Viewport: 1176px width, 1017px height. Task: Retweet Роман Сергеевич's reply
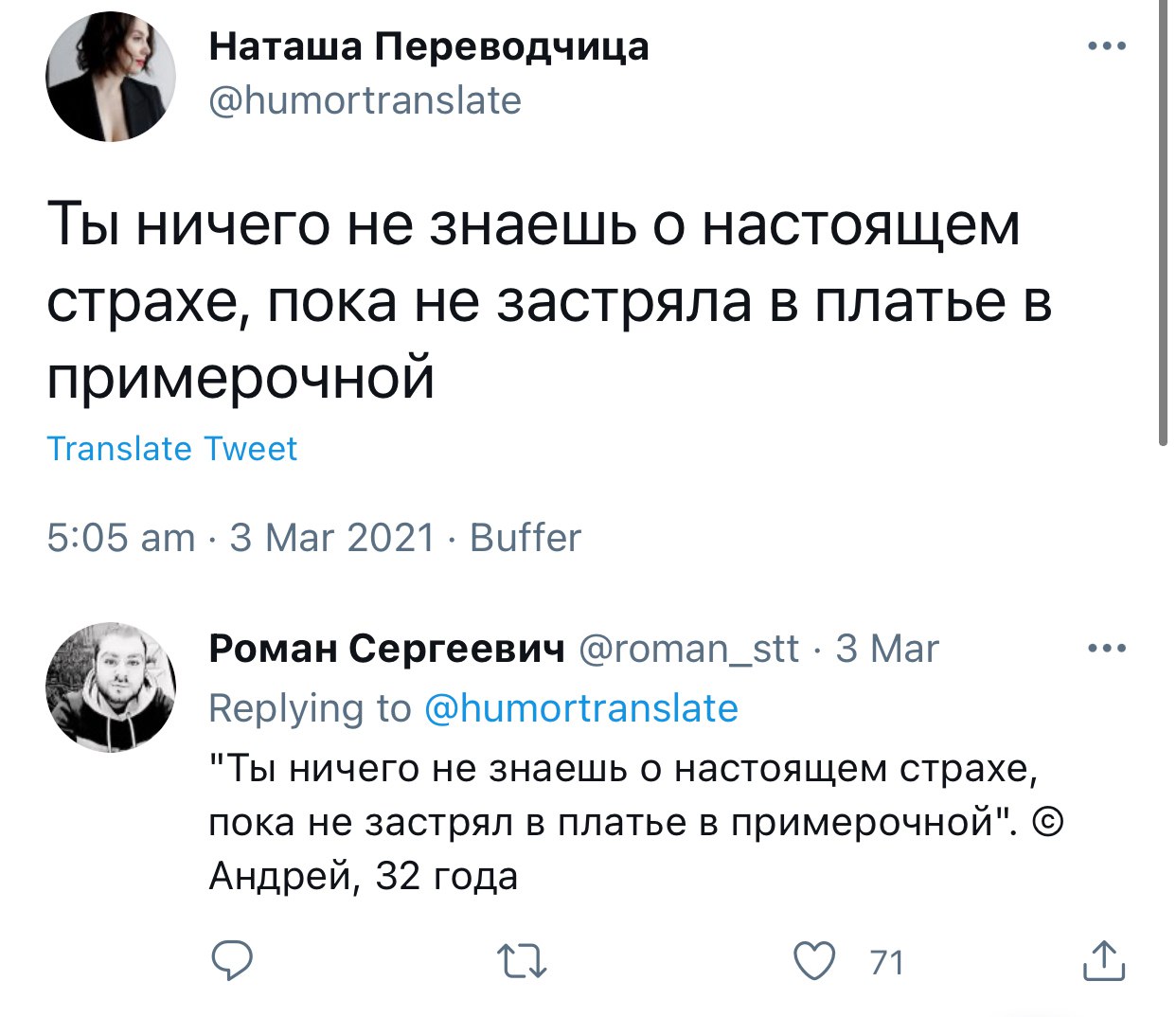tap(523, 963)
